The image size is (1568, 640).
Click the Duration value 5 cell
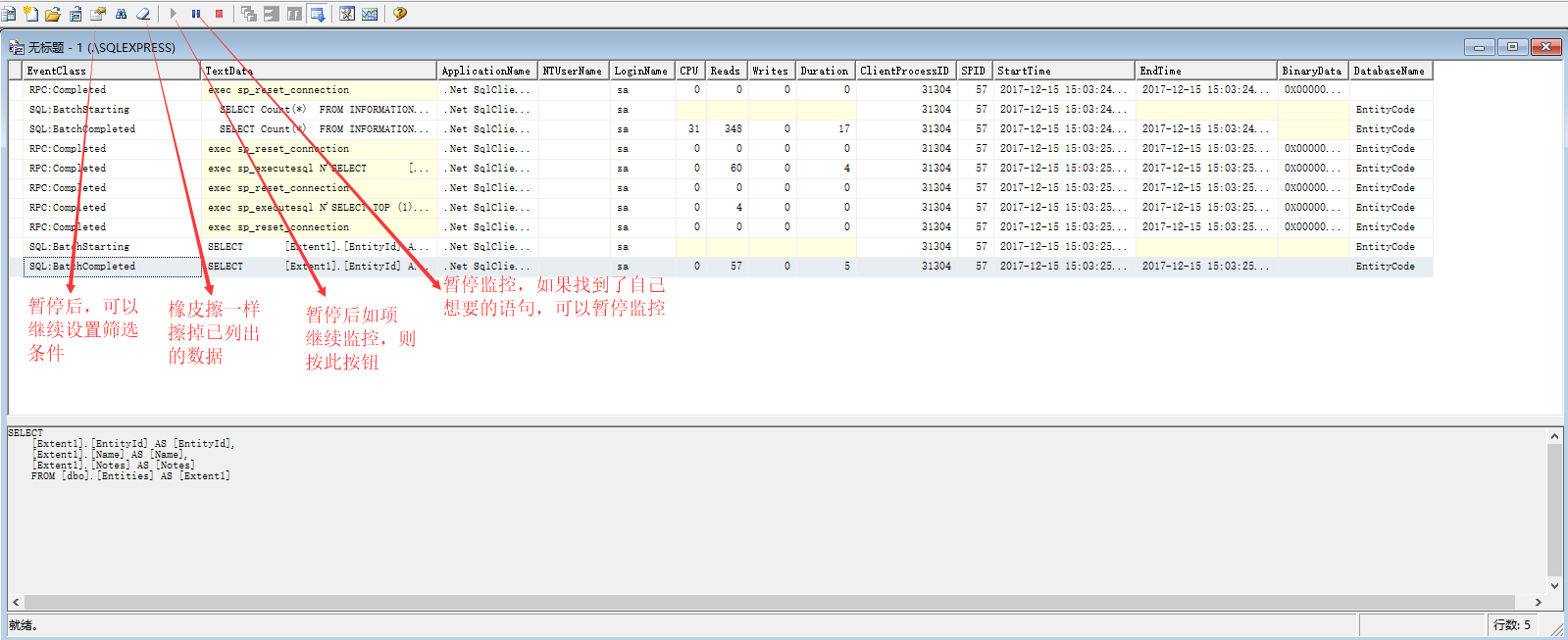826,267
